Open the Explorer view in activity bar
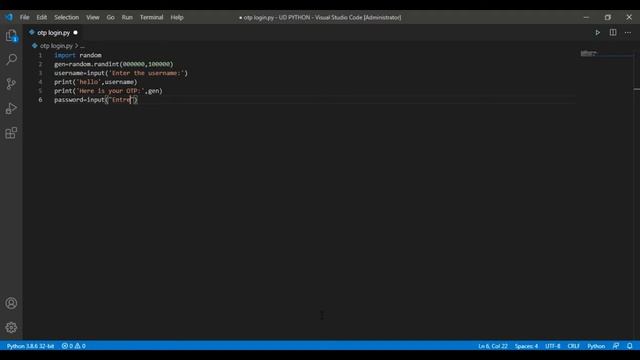 tap(11, 36)
